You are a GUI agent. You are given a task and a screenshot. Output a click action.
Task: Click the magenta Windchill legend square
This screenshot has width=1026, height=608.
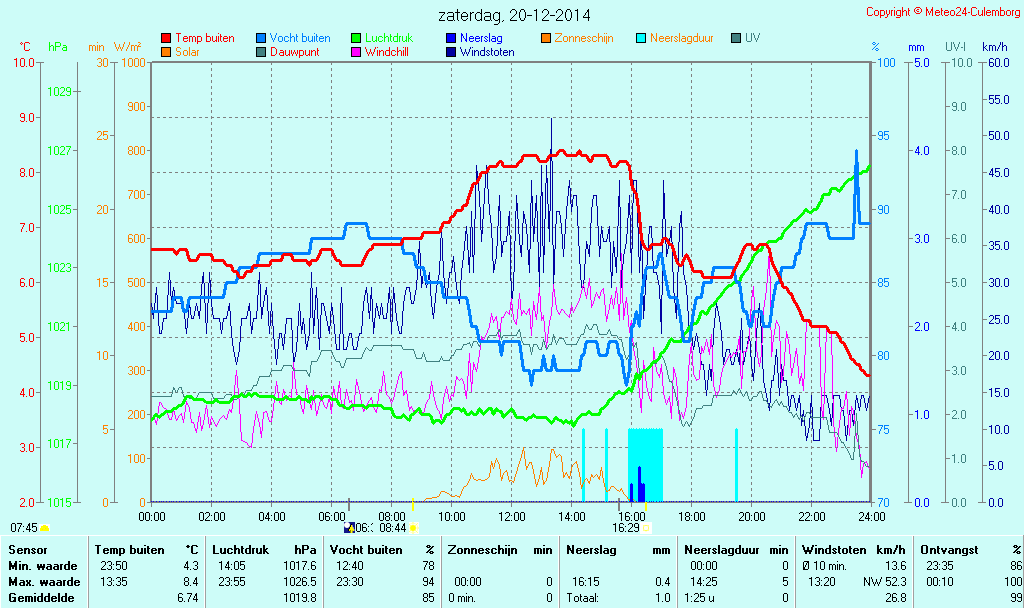356,52
